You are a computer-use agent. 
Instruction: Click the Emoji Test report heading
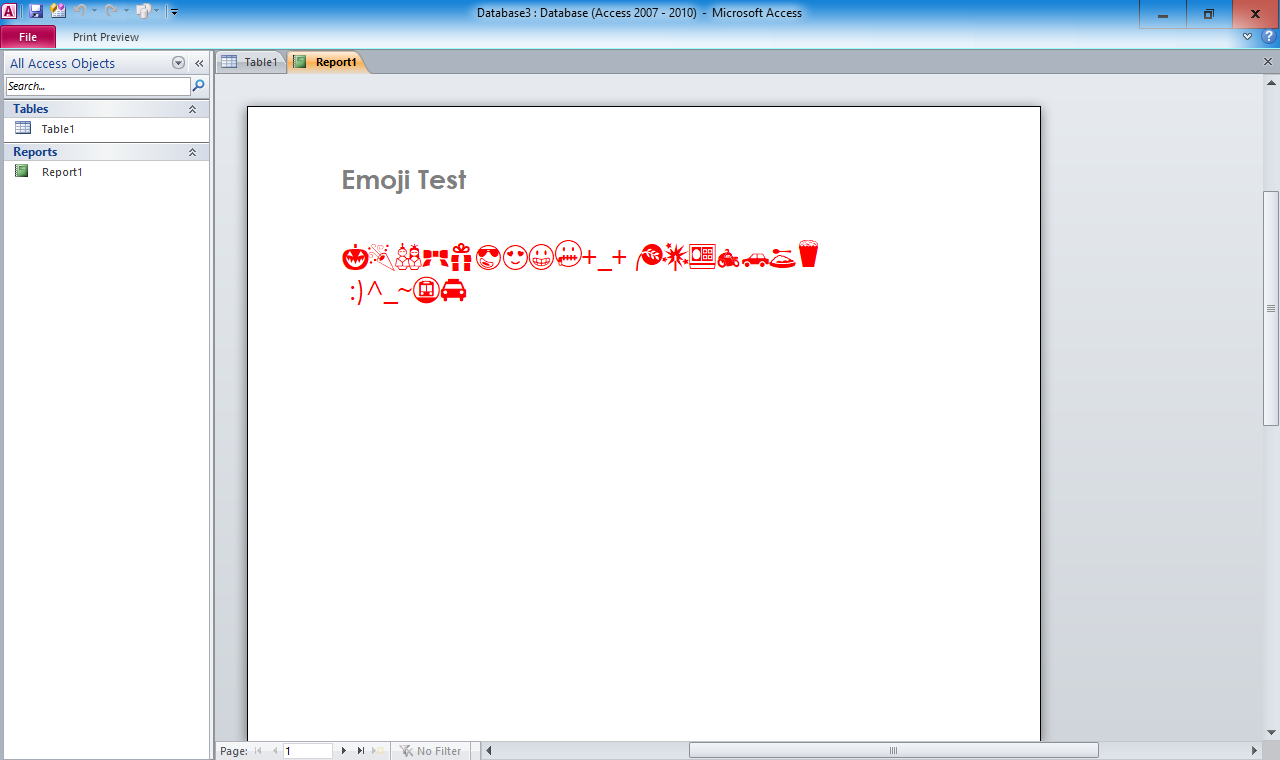[x=404, y=180]
